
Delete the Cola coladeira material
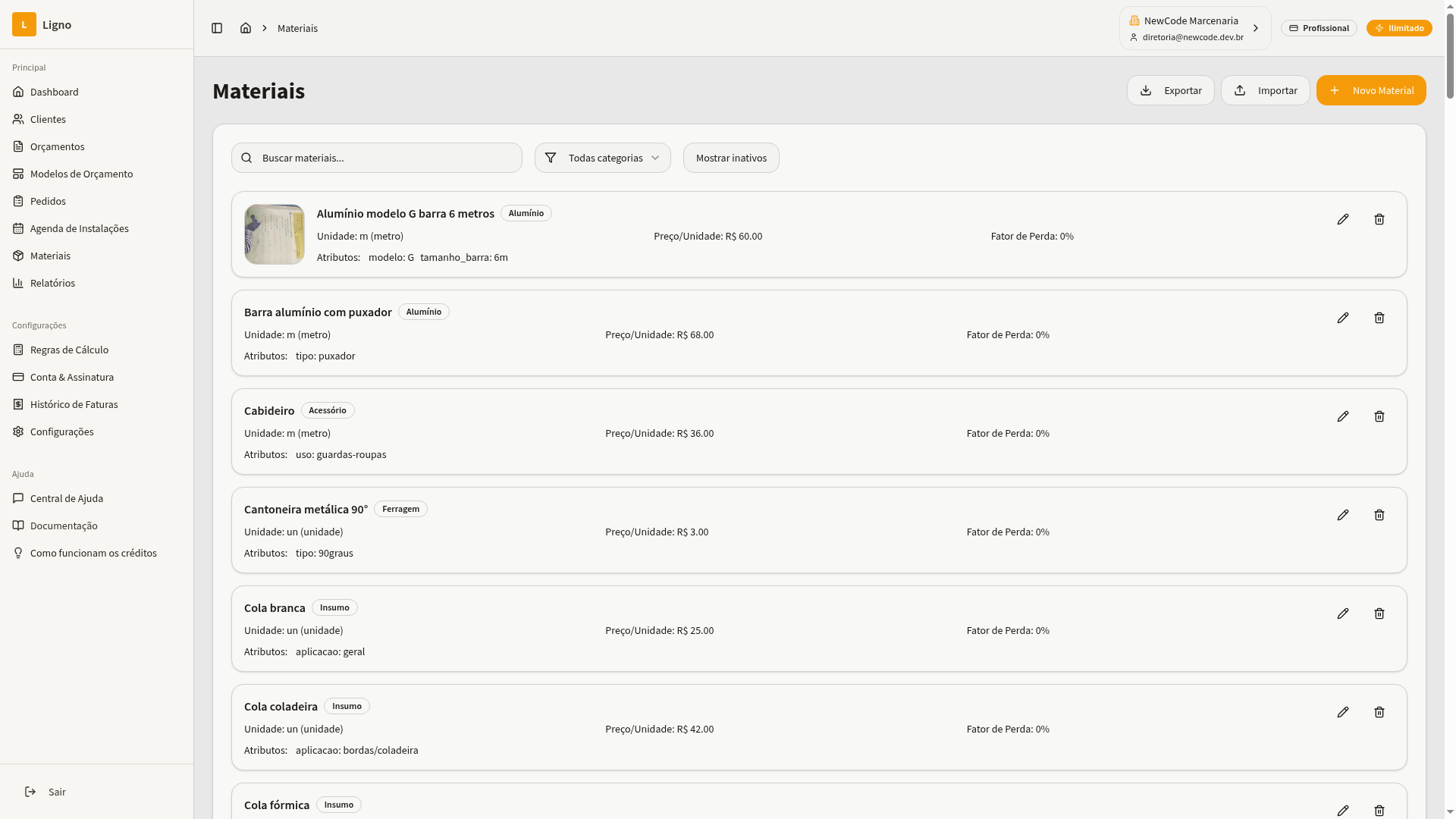click(1379, 712)
